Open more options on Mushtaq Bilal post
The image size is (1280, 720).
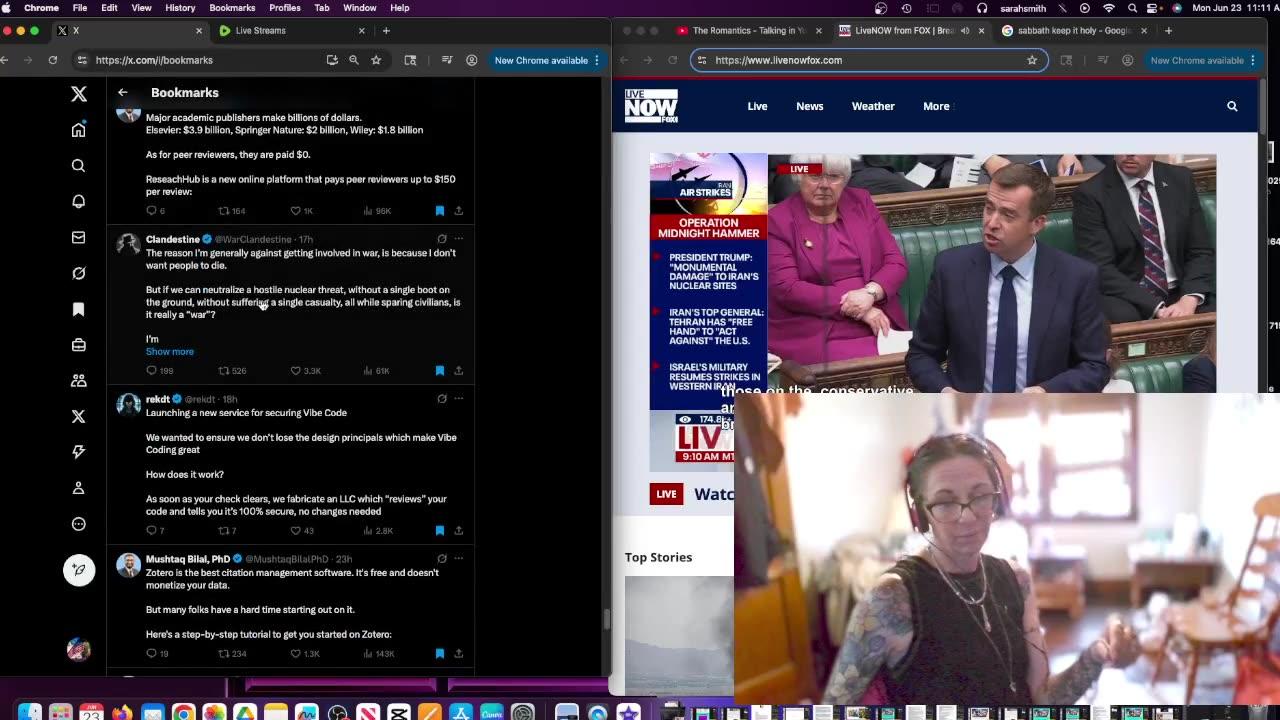(x=459, y=559)
